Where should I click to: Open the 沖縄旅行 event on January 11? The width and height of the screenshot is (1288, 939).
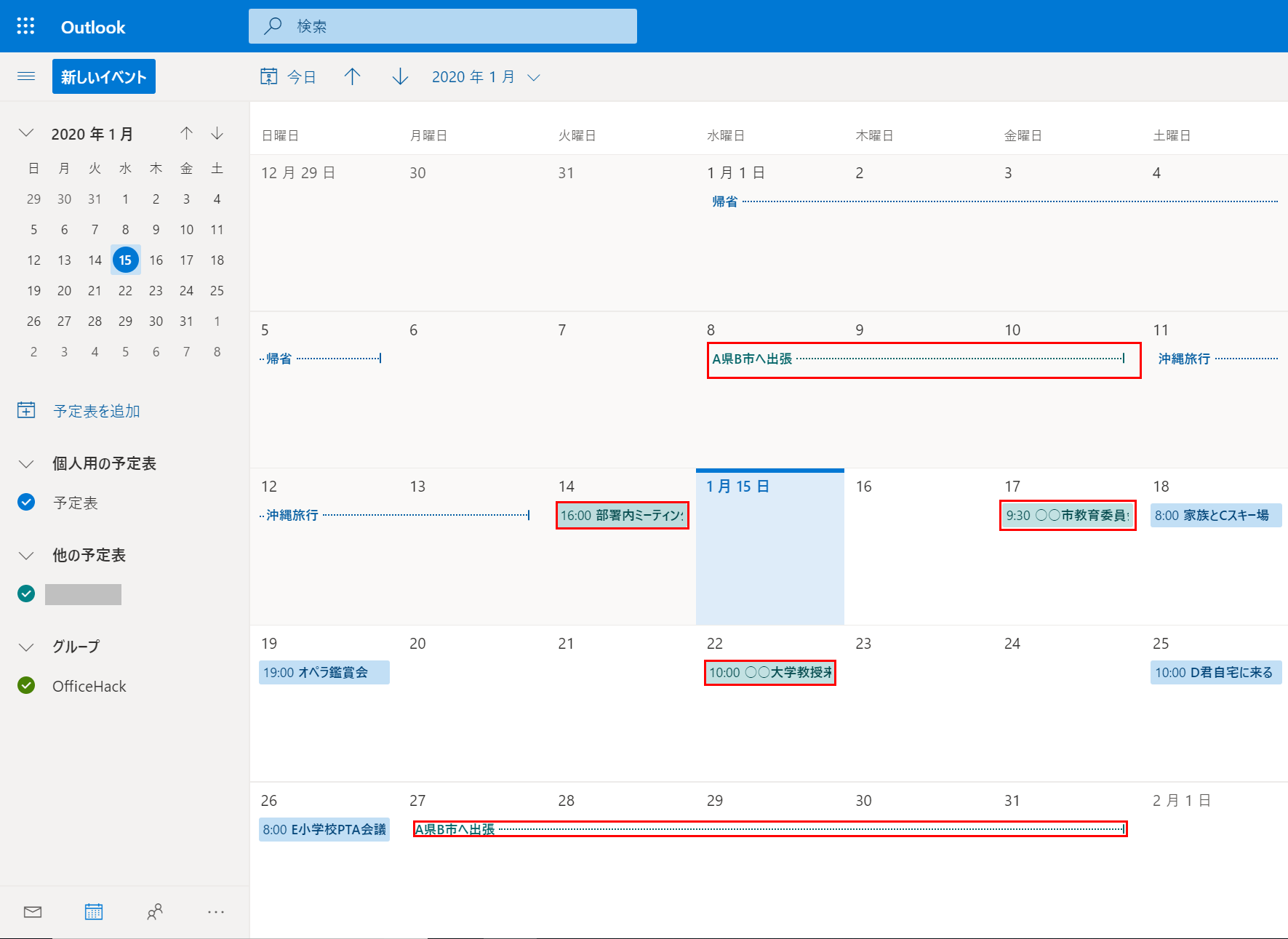point(1217,359)
